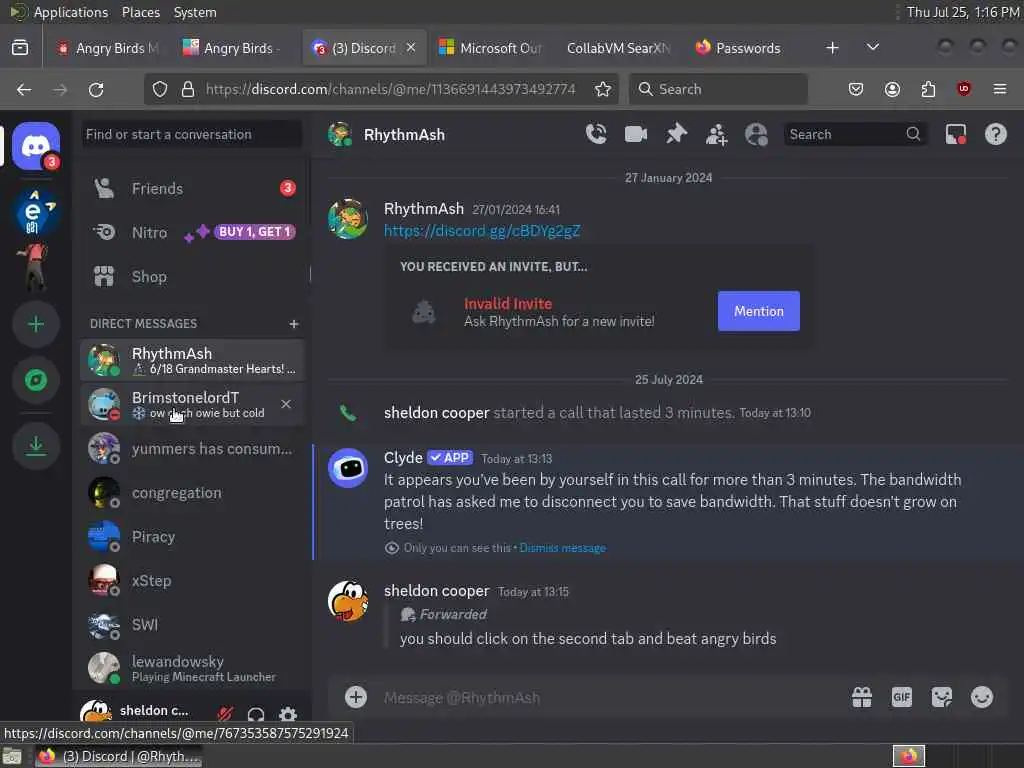Open the discord.gg/cBDYg2gZ invite link

pyautogui.click(x=482, y=231)
